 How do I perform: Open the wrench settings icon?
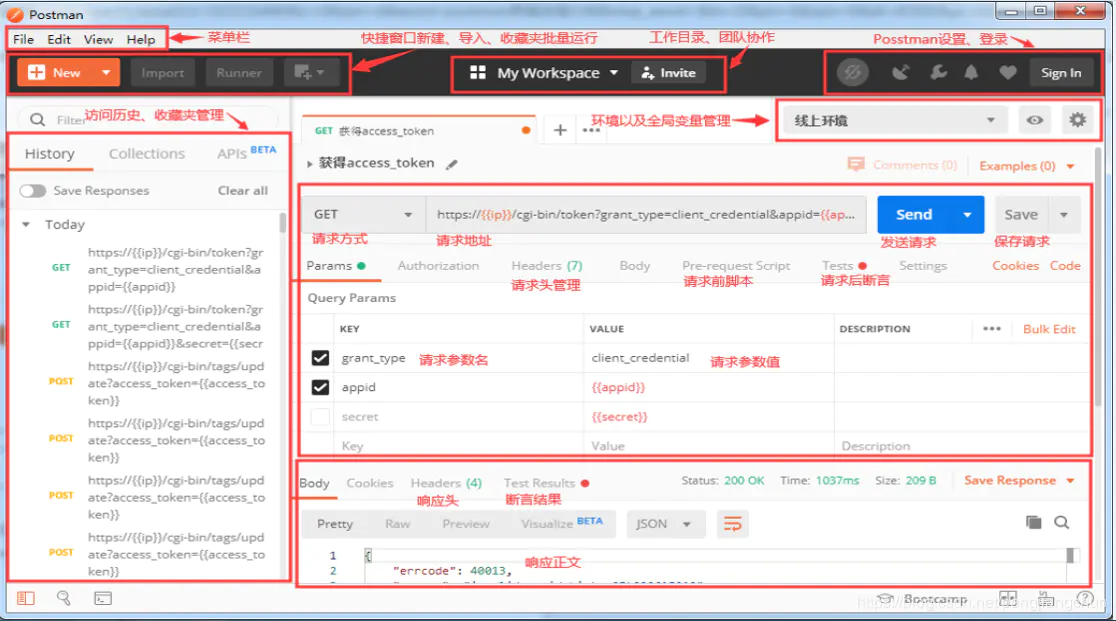point(938,73)
